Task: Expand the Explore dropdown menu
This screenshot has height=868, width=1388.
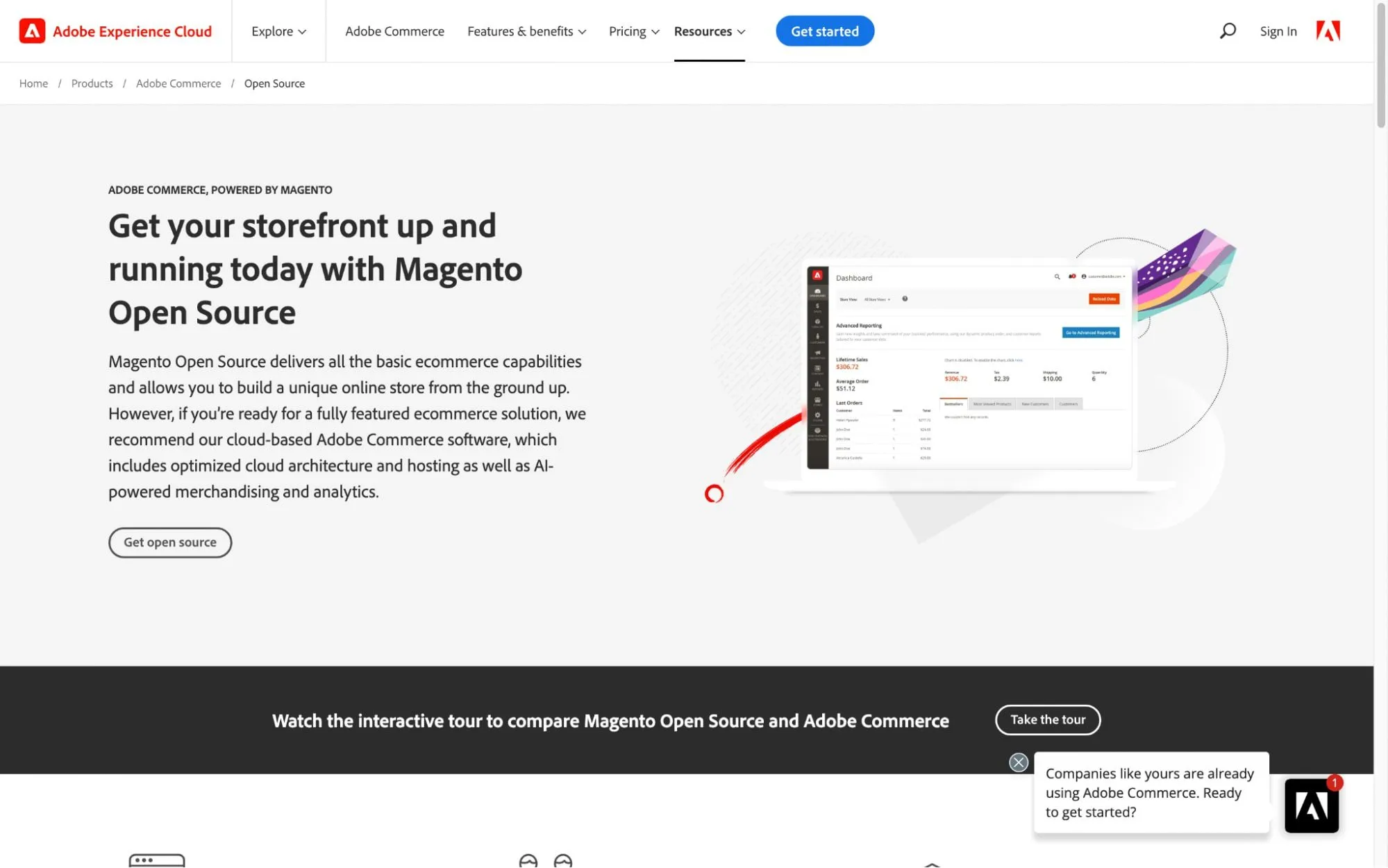Action: [x=278, y=31]
